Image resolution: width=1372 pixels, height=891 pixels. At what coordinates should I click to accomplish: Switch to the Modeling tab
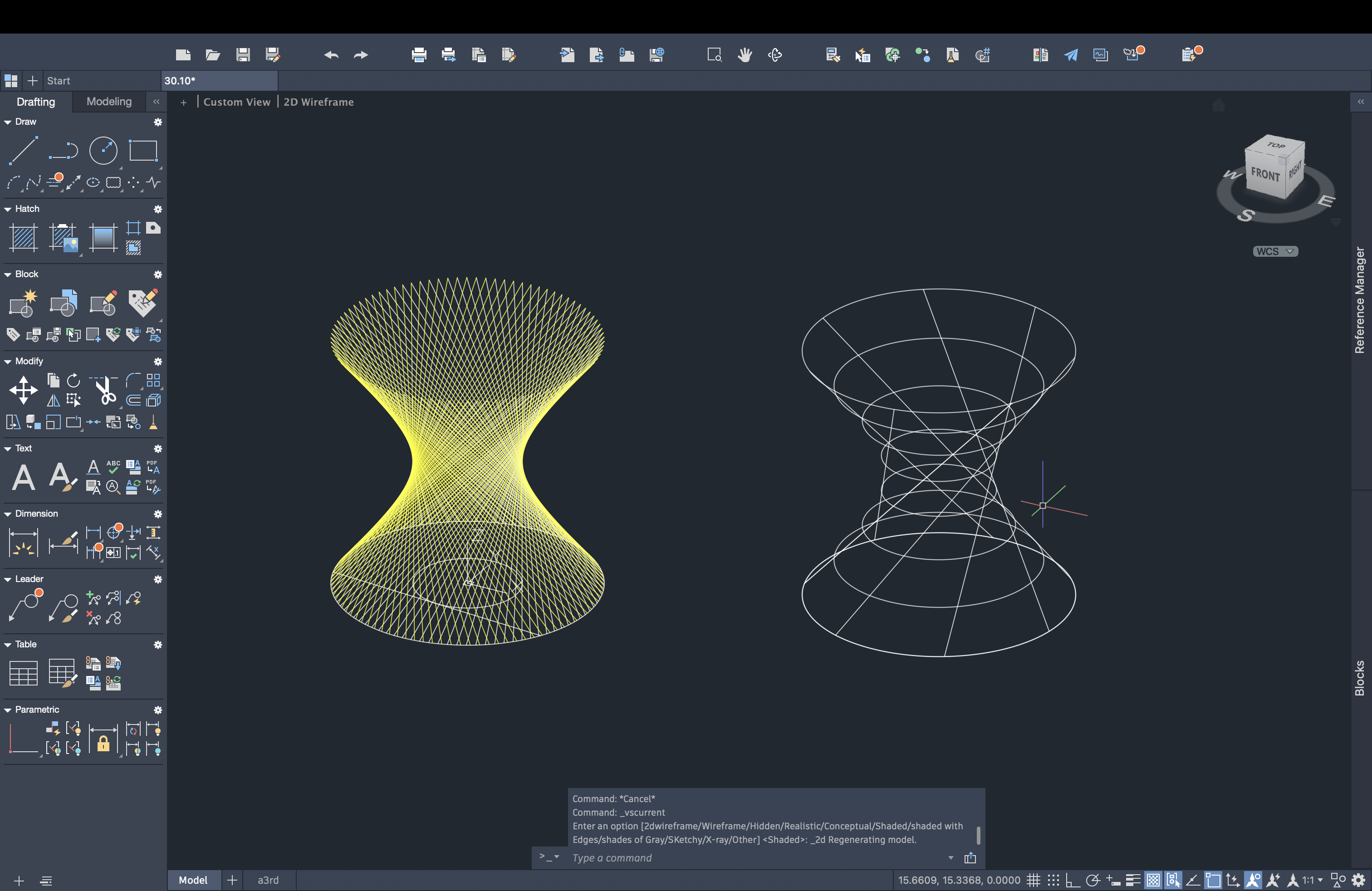pyautogui.click(x=109, y=102)
